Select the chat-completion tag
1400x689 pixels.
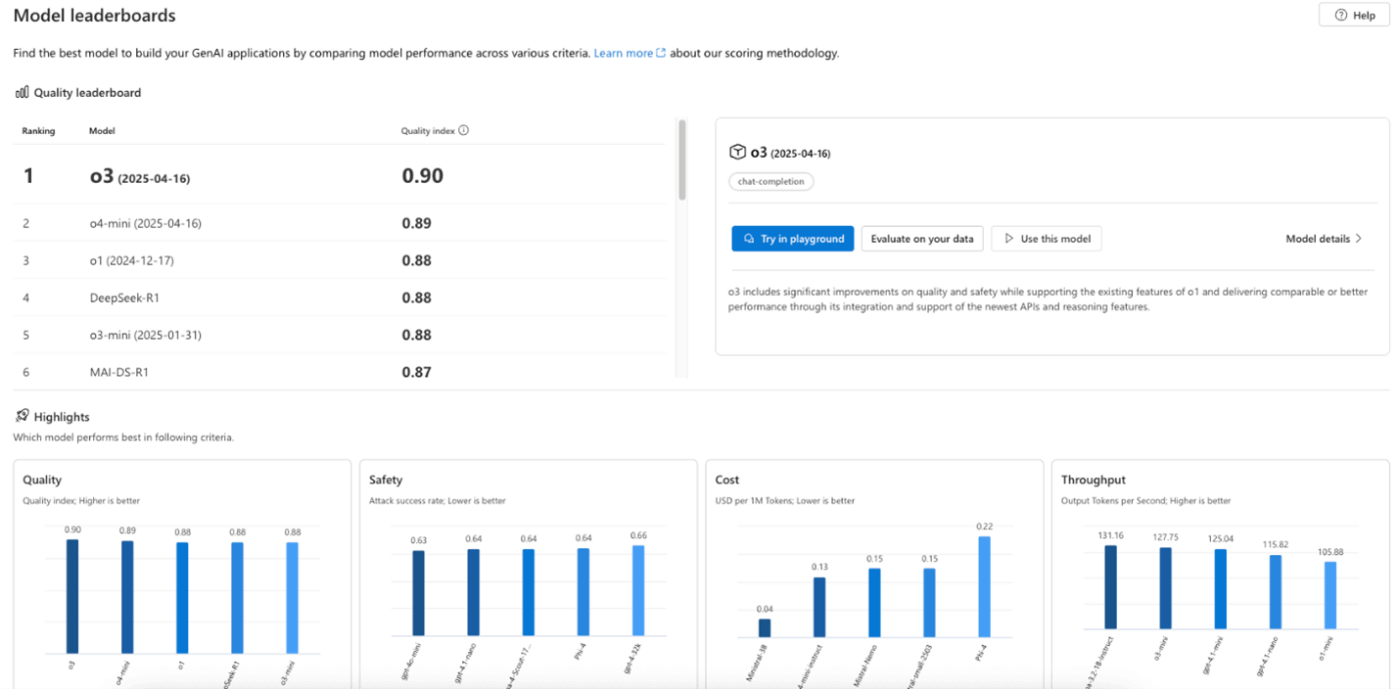[x=771, y=181]
